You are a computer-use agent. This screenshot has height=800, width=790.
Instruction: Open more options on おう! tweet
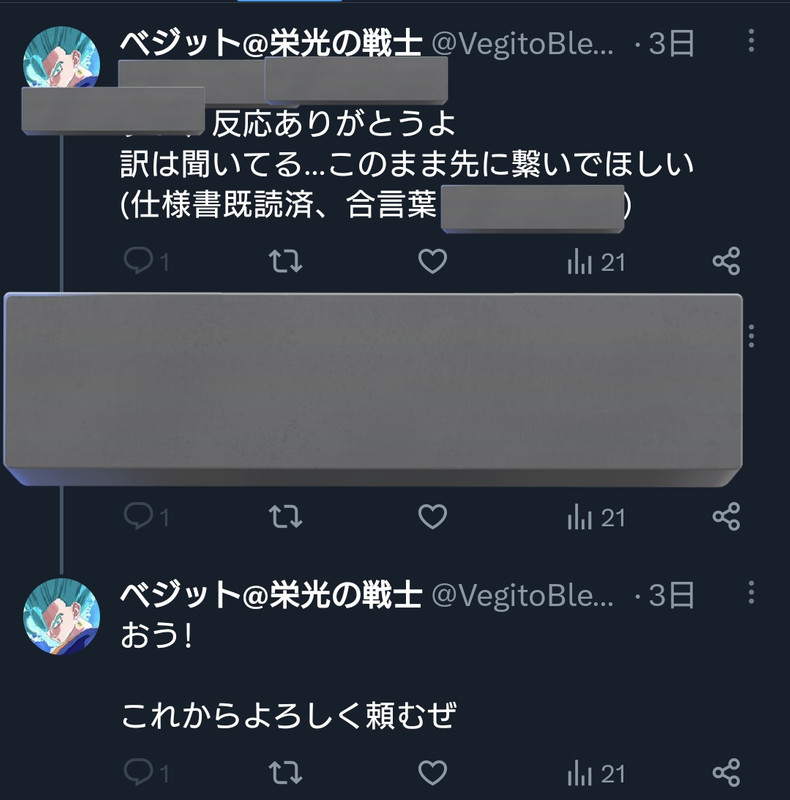click(751, 592)
